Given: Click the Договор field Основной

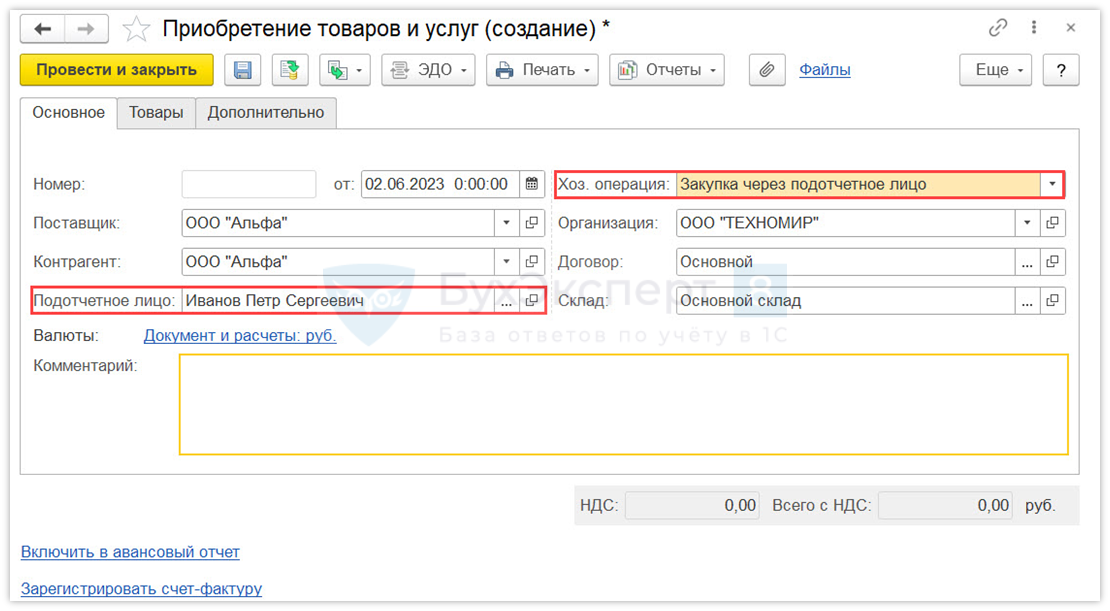Looking at the screenshot, I should [x=845, y=262].
